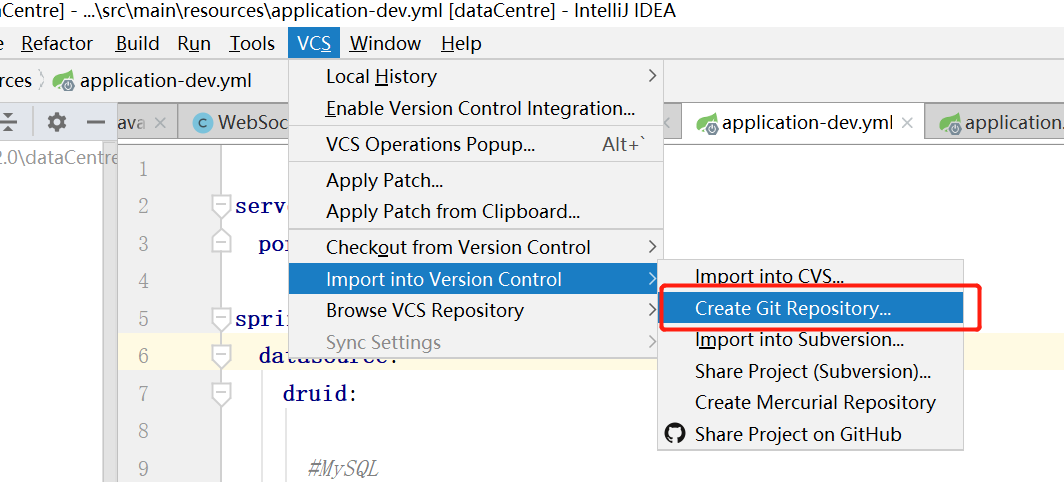
Task: Hide the project tool window
Action: [96, 122]
